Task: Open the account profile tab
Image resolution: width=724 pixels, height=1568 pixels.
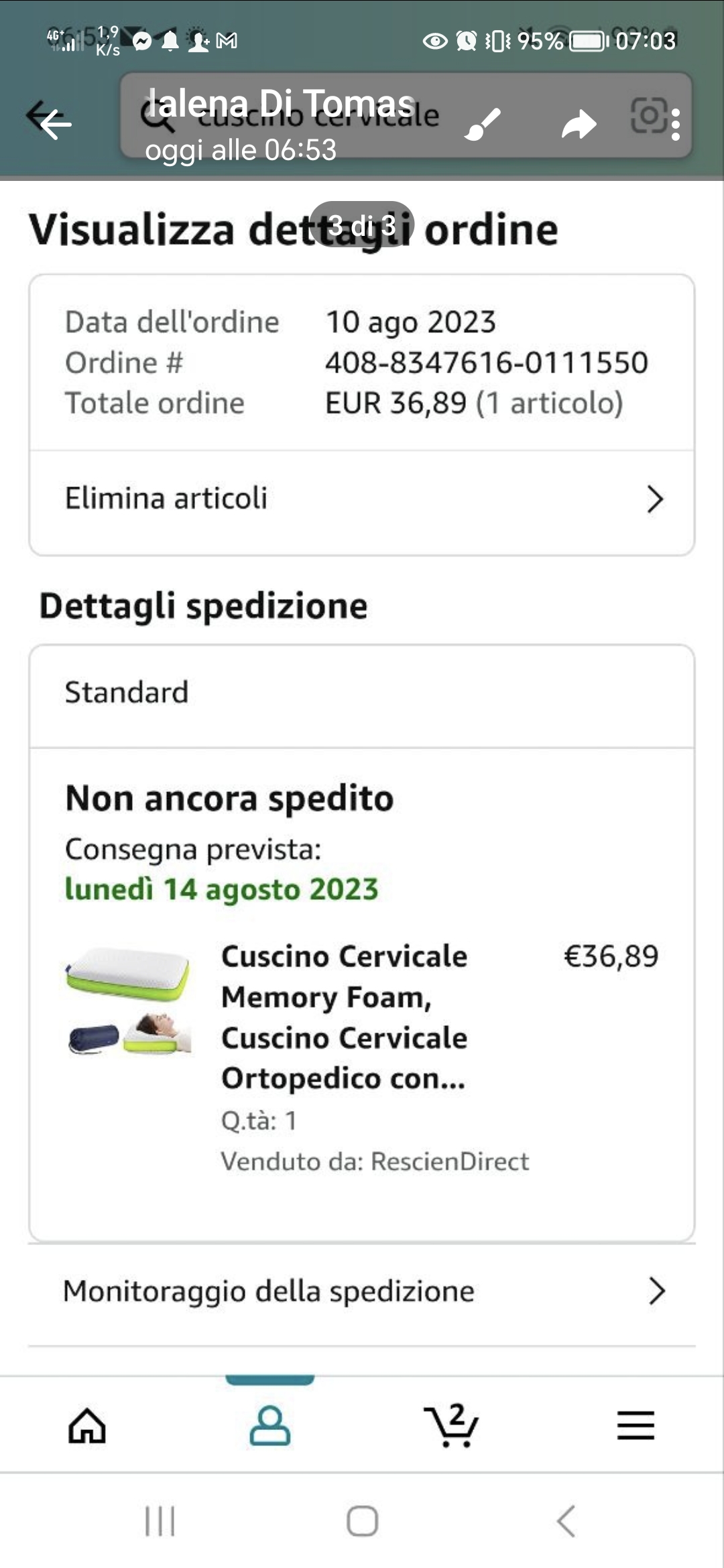Action: pyautogui.click(x=269, y=1425)
